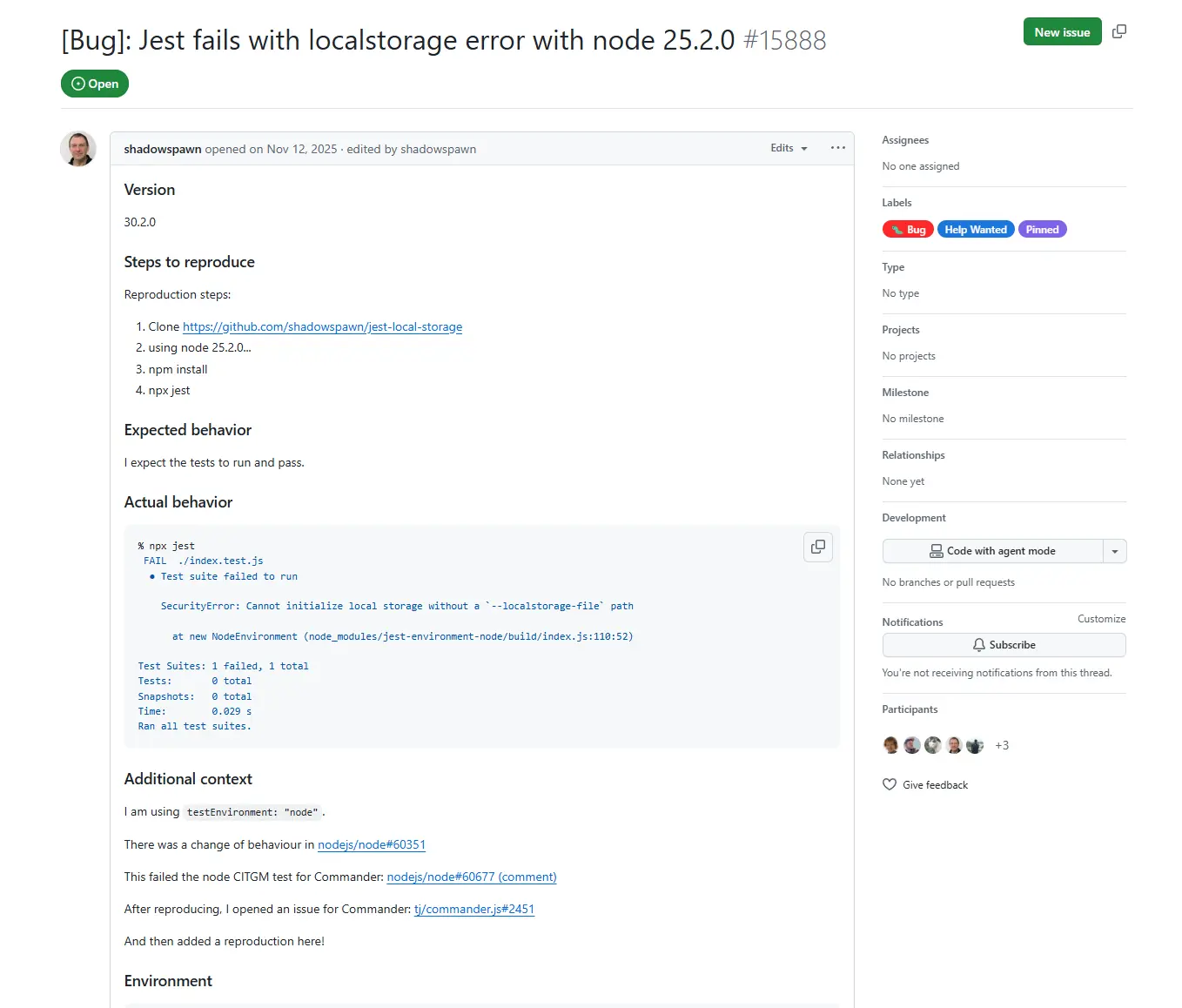
Task: Toggle the Help Wanted label
Action: point(975,229)
